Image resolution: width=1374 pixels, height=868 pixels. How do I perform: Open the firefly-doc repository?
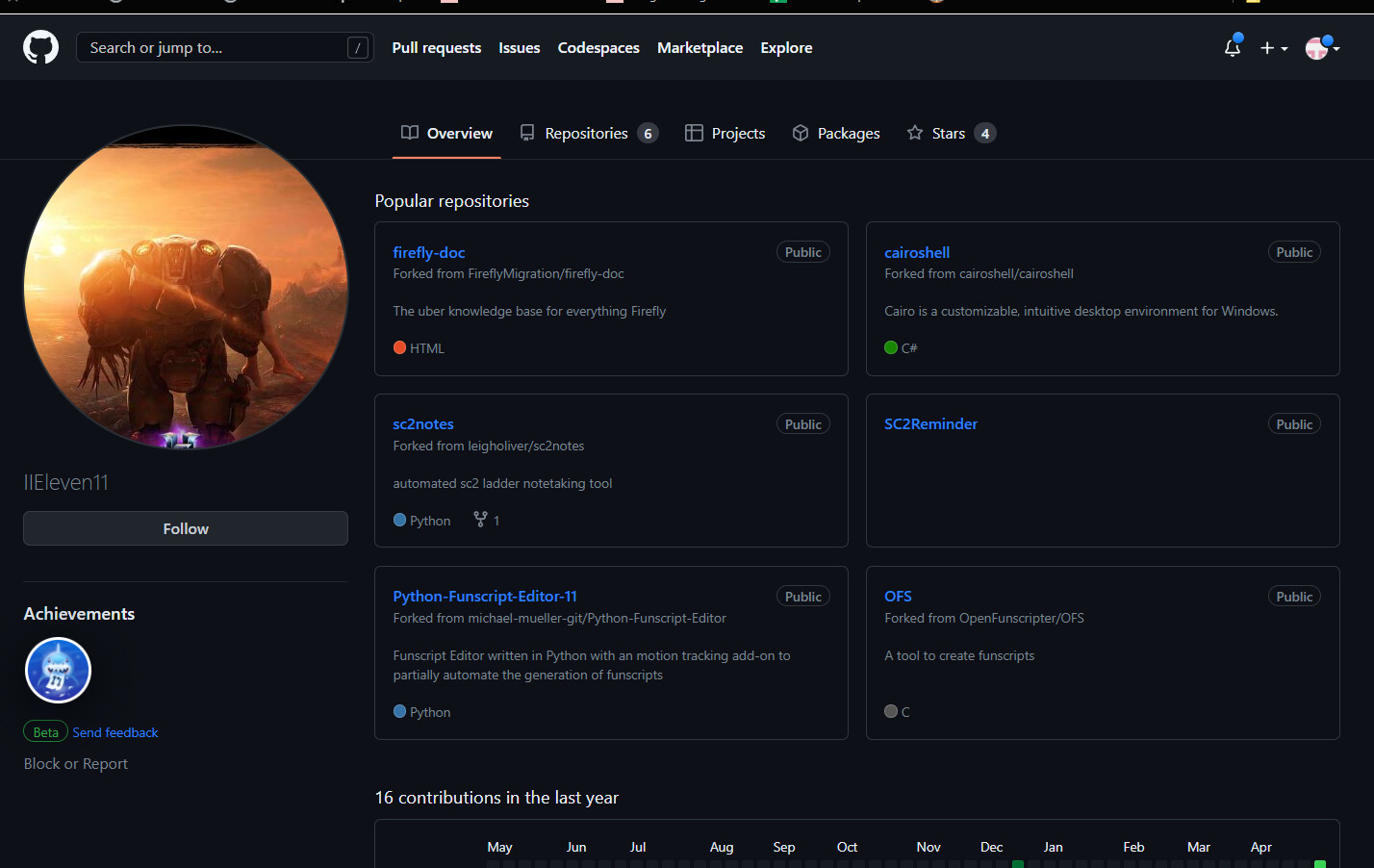pyautogui.click(x=429, y=252)
